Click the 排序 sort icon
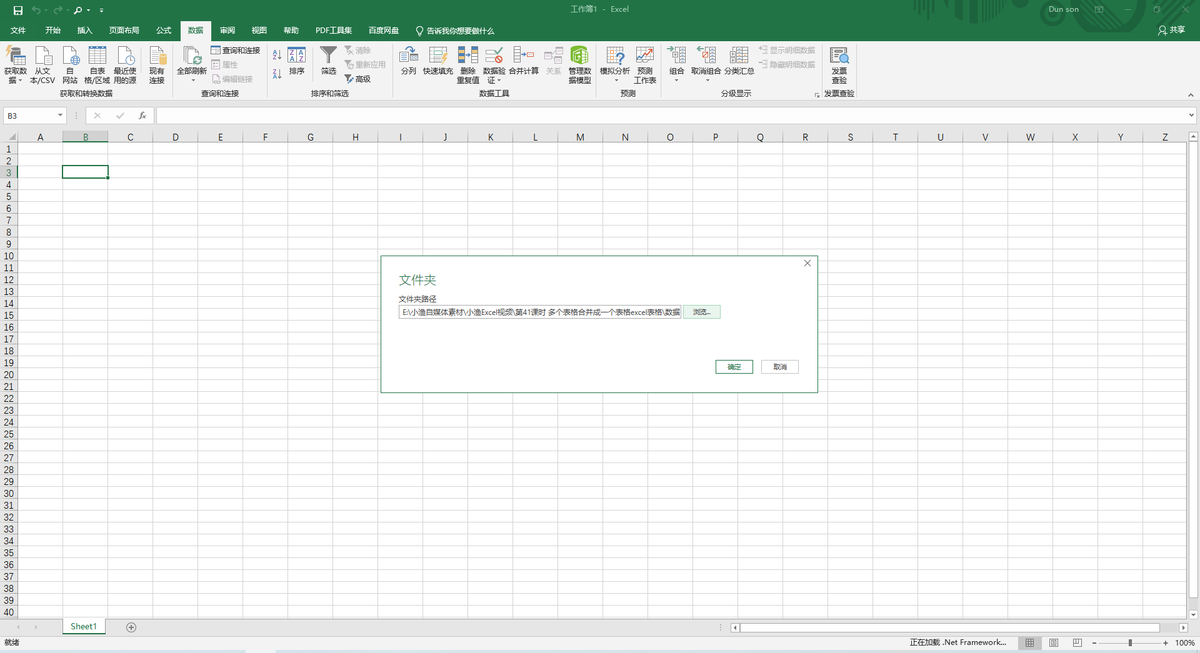The image size is (1200, 653). (x=297, y=57)
